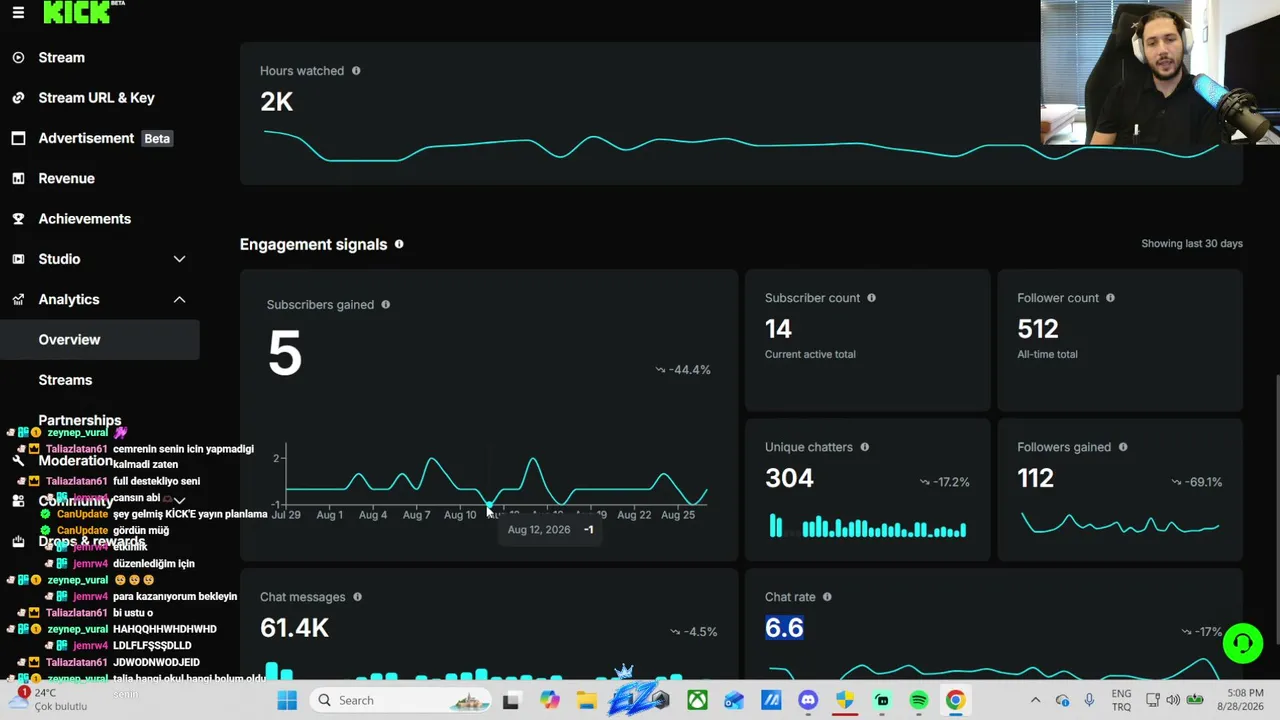Show info tooltip for Subscriber count

[872, 298]
